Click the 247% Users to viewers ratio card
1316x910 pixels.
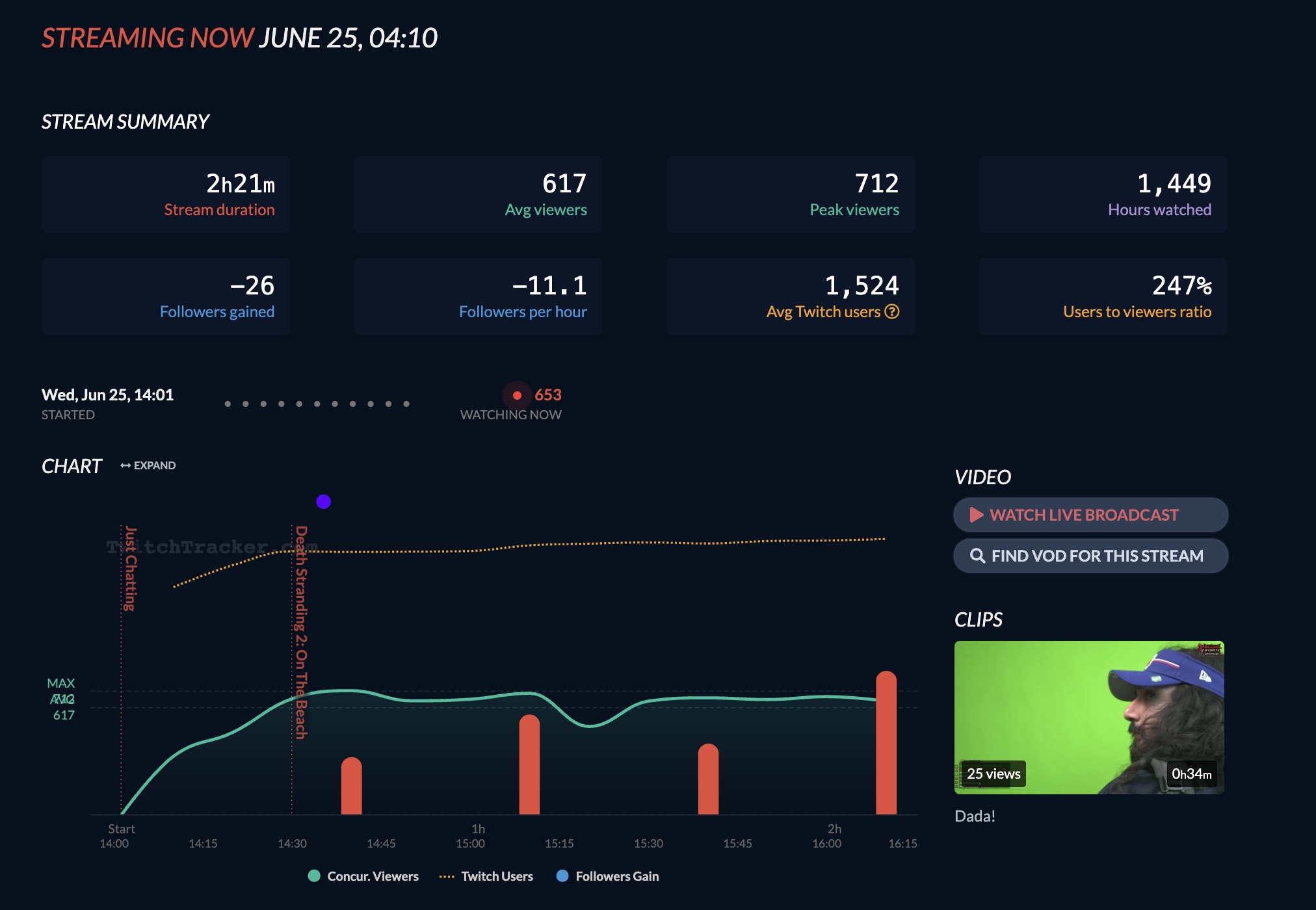coord(1103,296)
